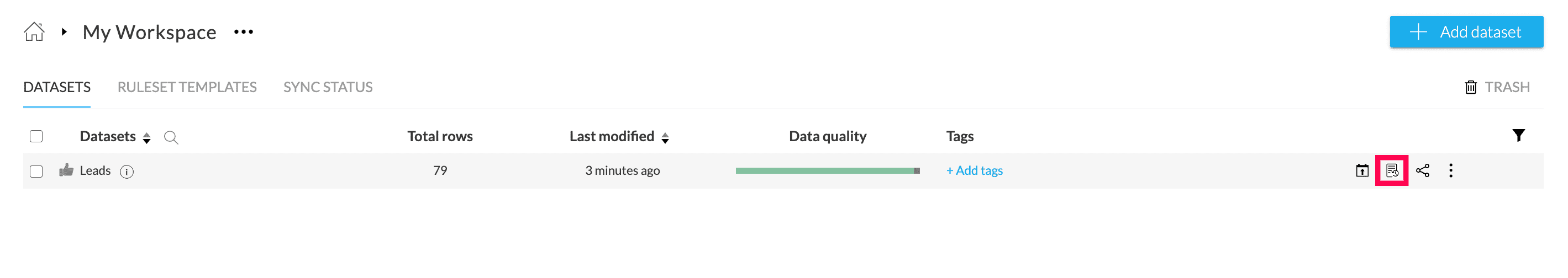Click the share icon for Leads
Screen dimensions: 1568x278
pos(1422,171)
